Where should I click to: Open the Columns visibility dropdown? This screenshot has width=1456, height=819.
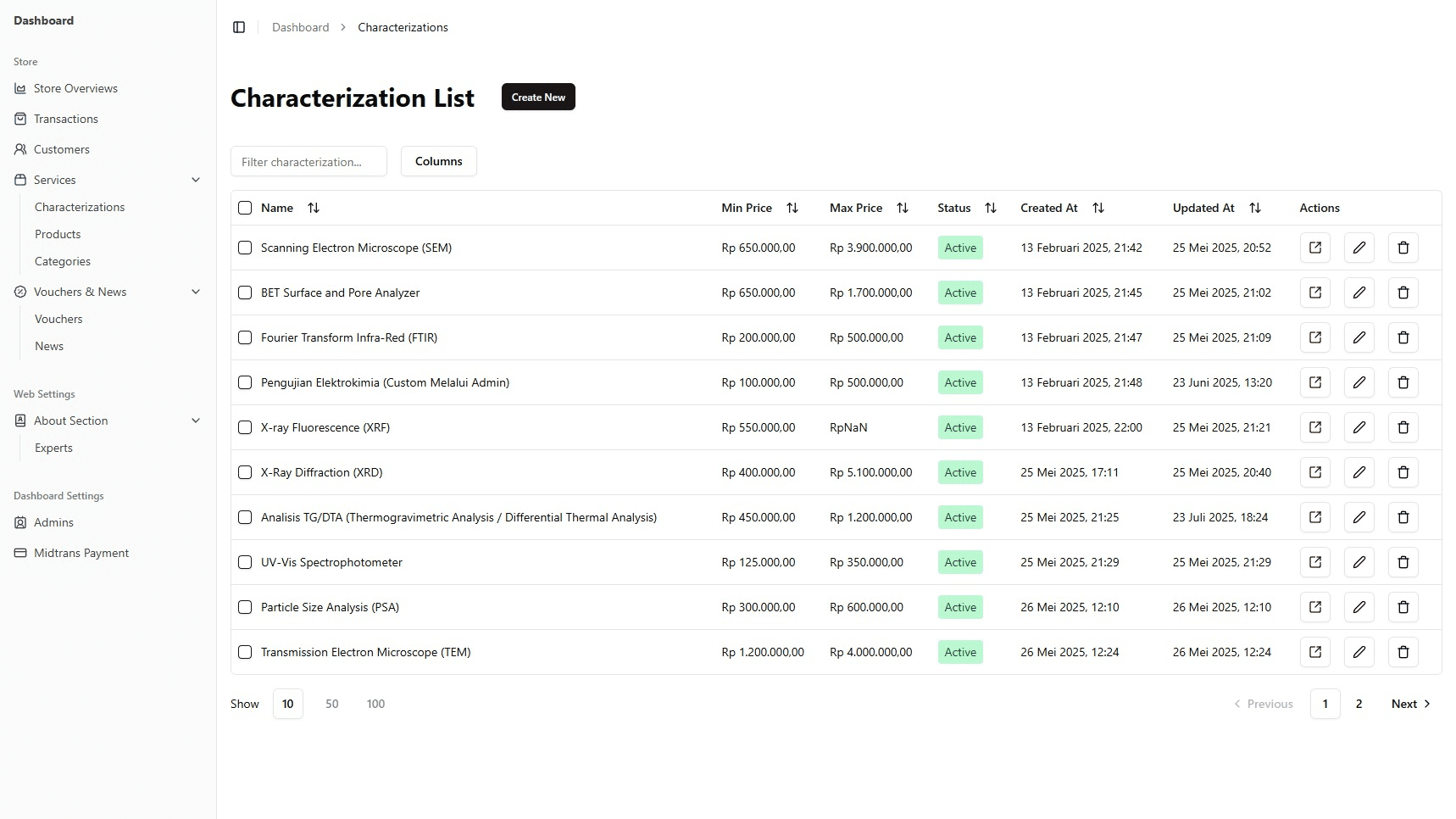coord(438,161)
